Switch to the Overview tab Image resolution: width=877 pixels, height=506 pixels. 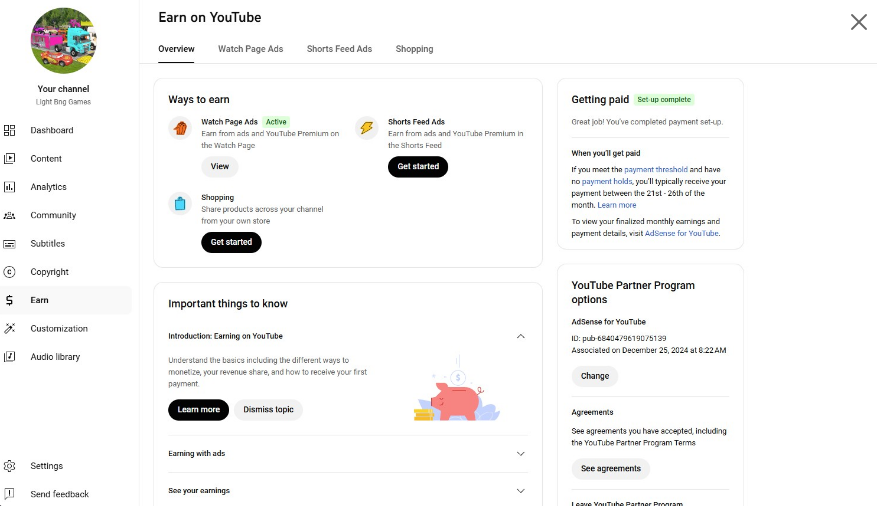pyautogui.click(x=176, y=49)
